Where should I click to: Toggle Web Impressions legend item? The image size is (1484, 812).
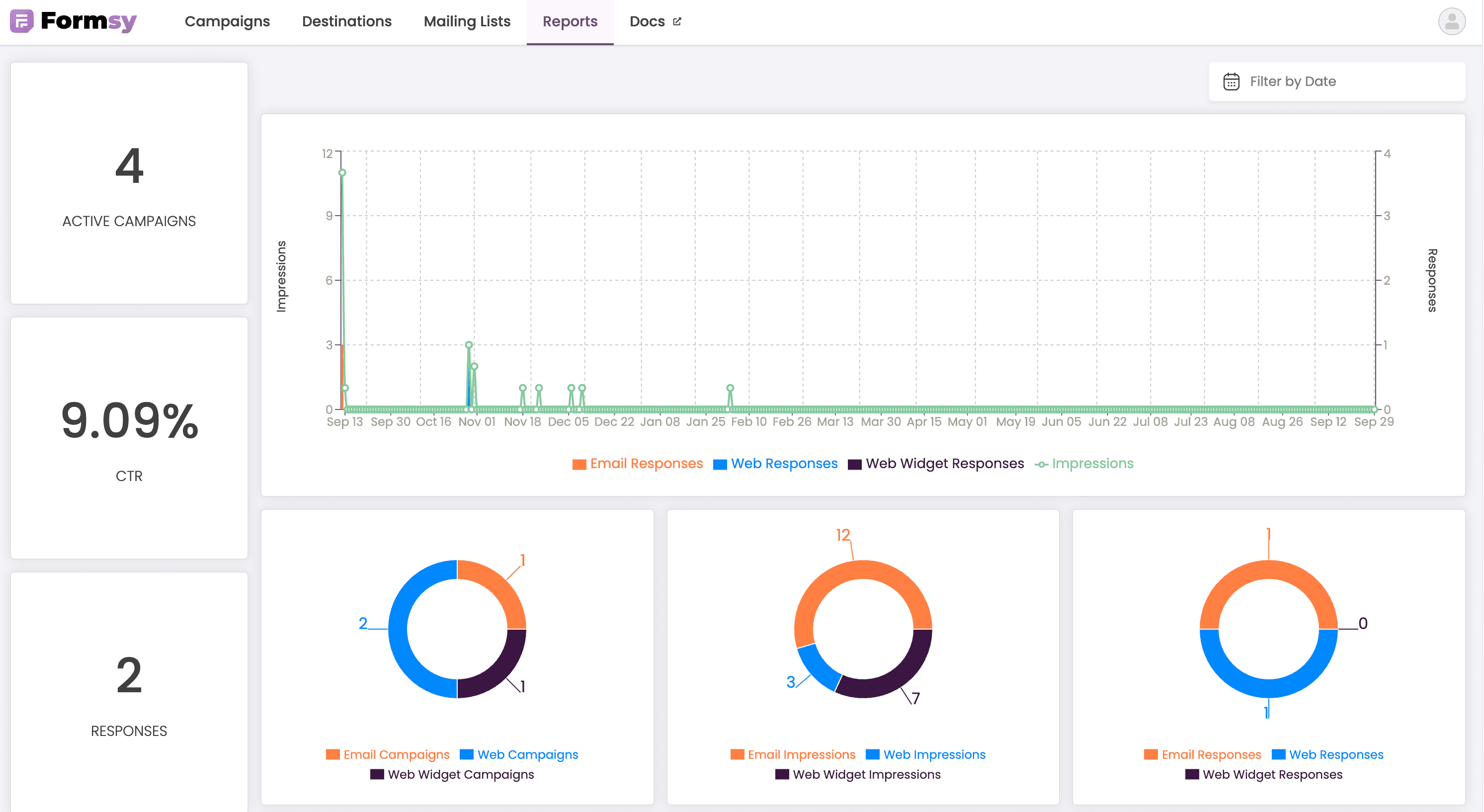[925, 754]
